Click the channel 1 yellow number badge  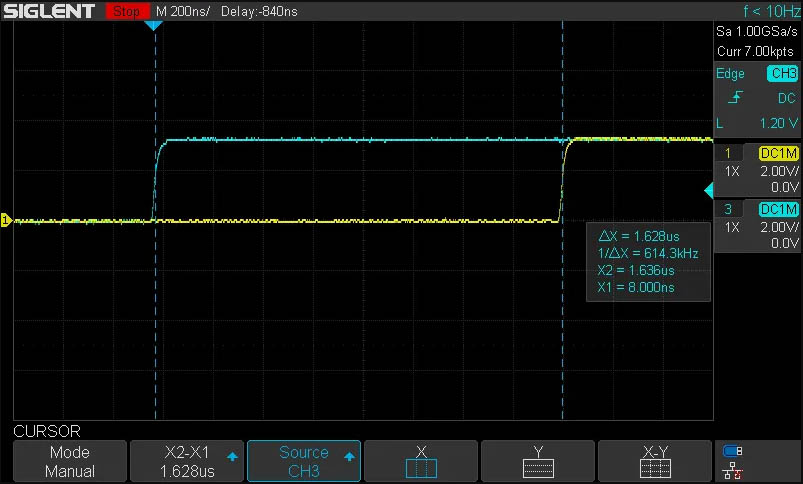(x=728, y=153)
